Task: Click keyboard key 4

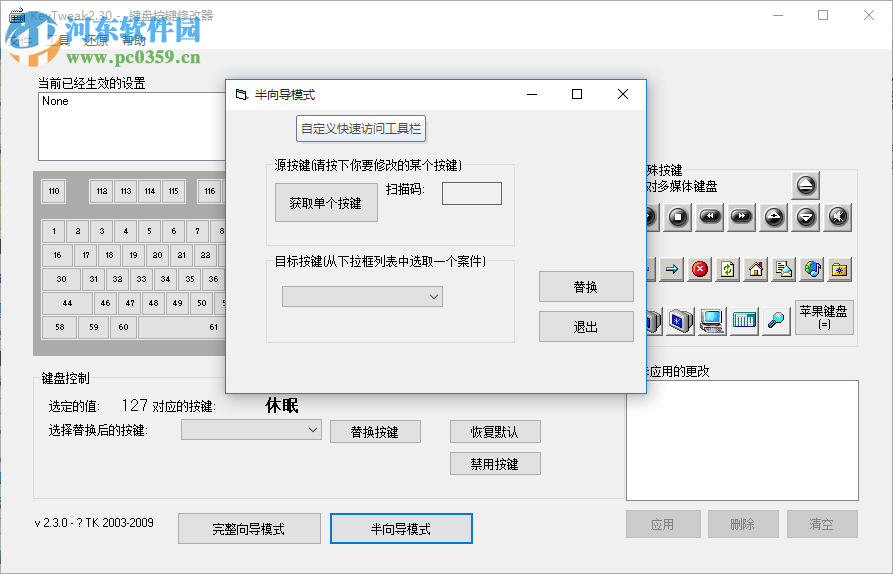Action: (125, 231)
